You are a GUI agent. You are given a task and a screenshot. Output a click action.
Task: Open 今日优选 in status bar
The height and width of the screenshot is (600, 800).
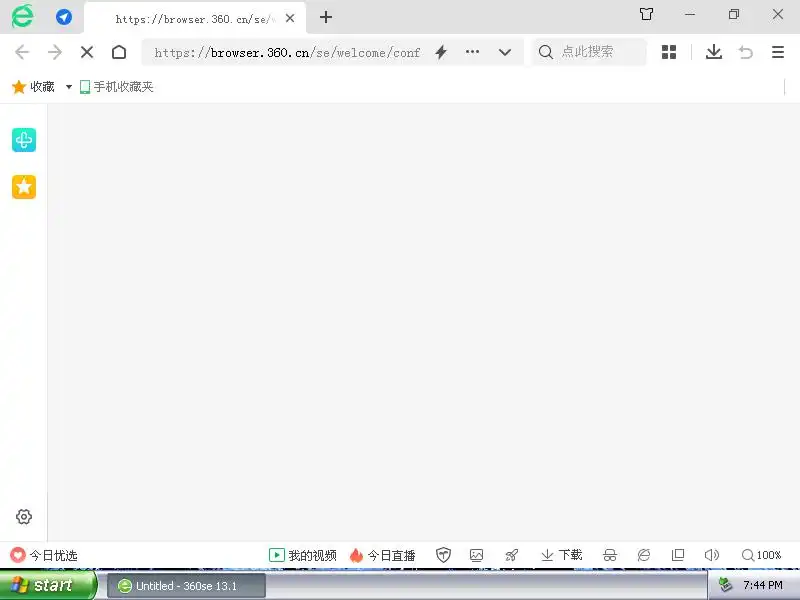point(44,555)
